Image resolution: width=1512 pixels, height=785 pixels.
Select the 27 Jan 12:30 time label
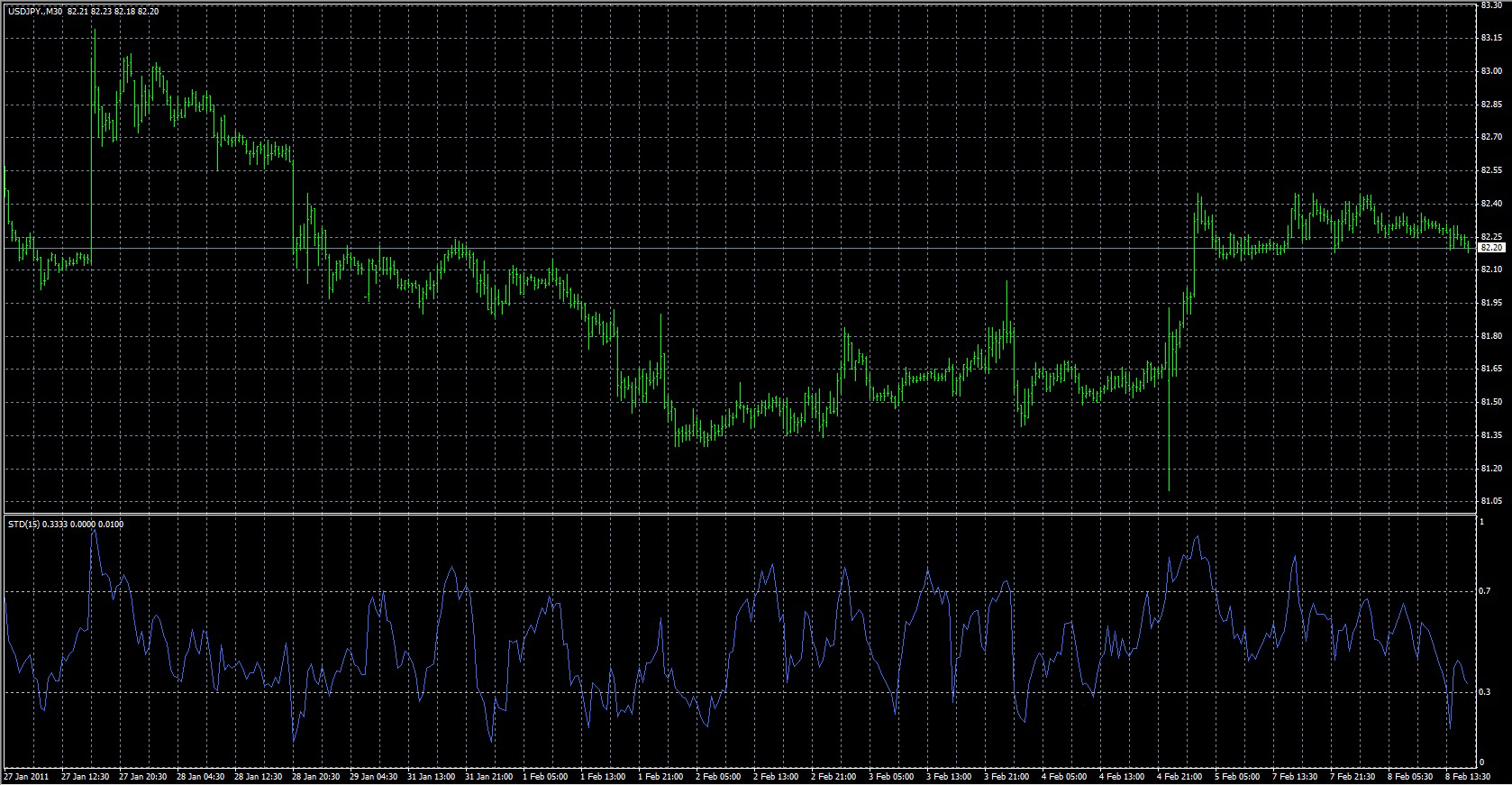click(x=84, y=776)
